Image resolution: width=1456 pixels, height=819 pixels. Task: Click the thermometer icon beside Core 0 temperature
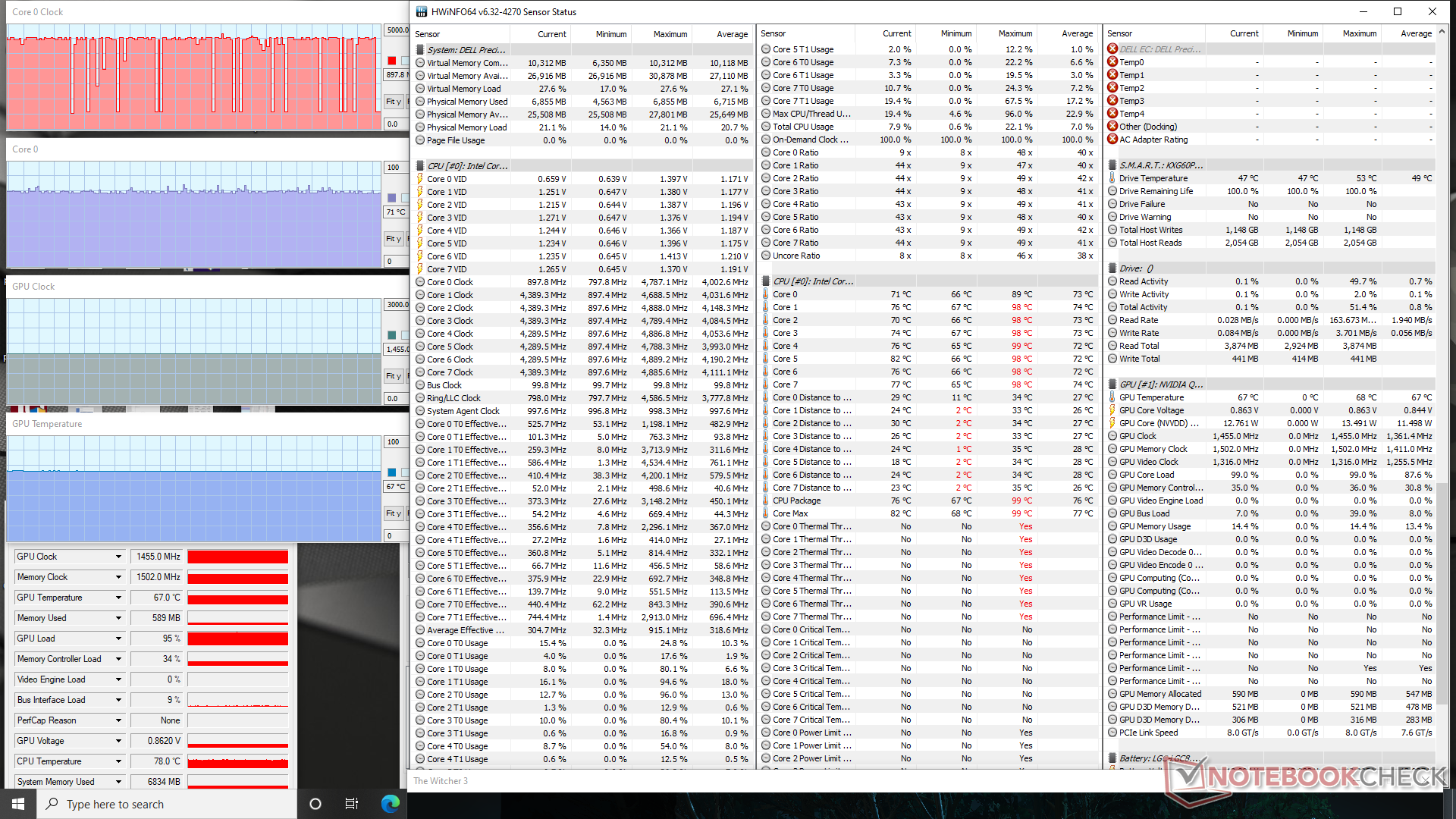pos(766,294)
